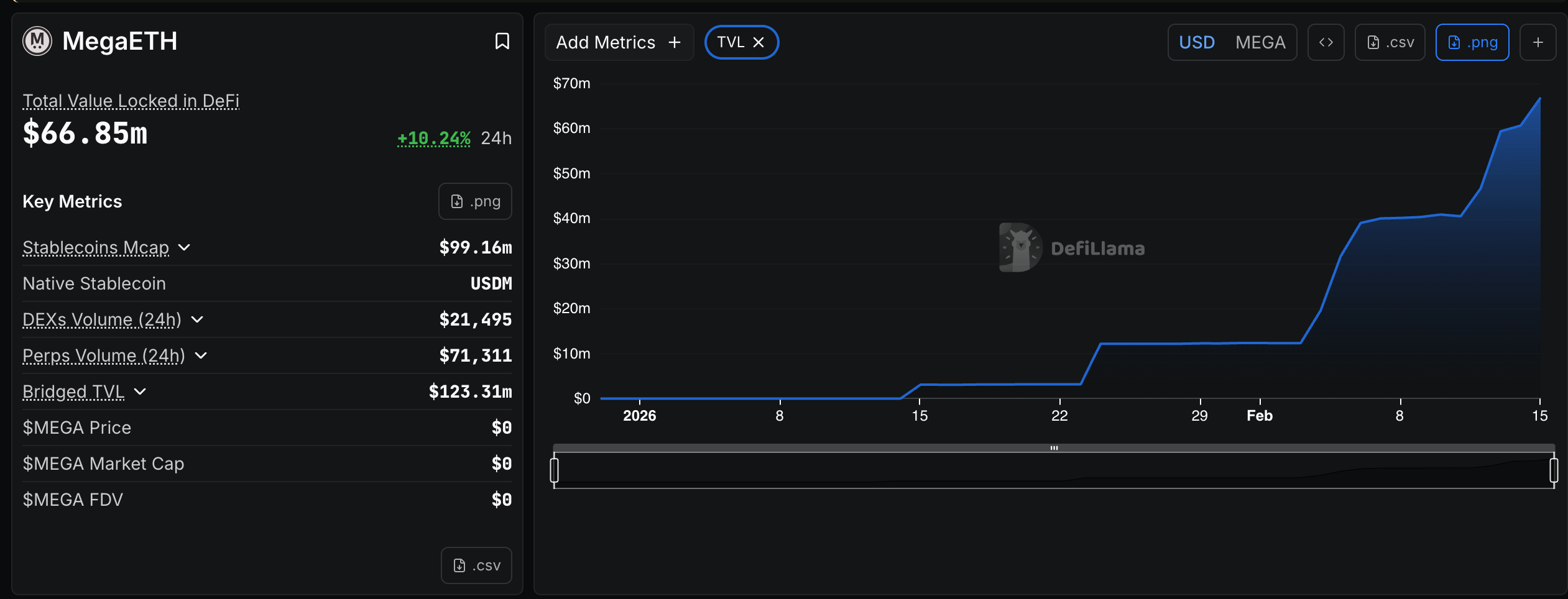Click the $21,495 DEXs volume value
This screenshot has width=1568, height=599.
[476, 319]
